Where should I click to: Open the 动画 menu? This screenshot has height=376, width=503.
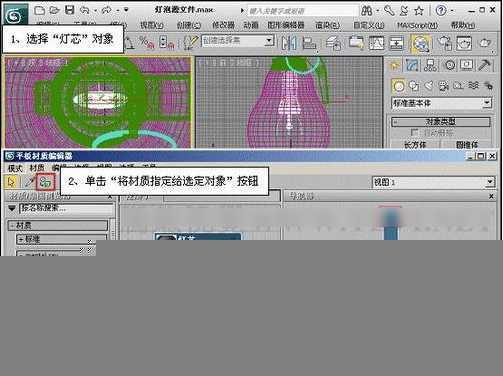point(251,25)
